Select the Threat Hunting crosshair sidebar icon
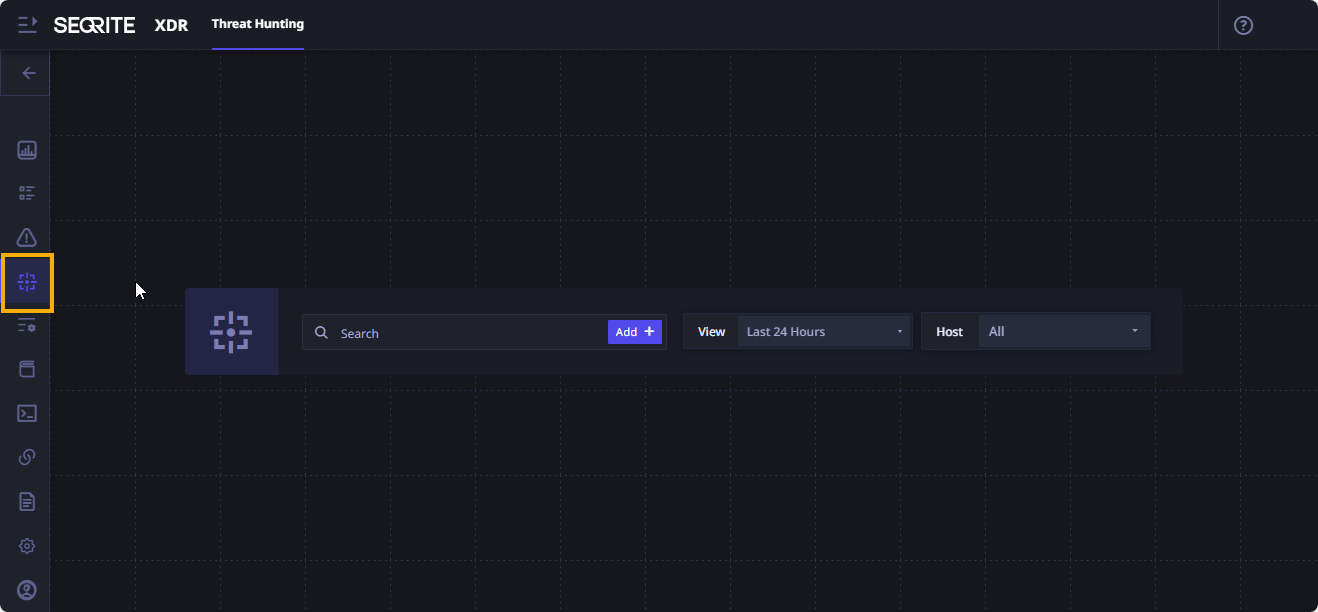Screen dimensions: 1318x612 pyautogui.click(x=27, y=283)
